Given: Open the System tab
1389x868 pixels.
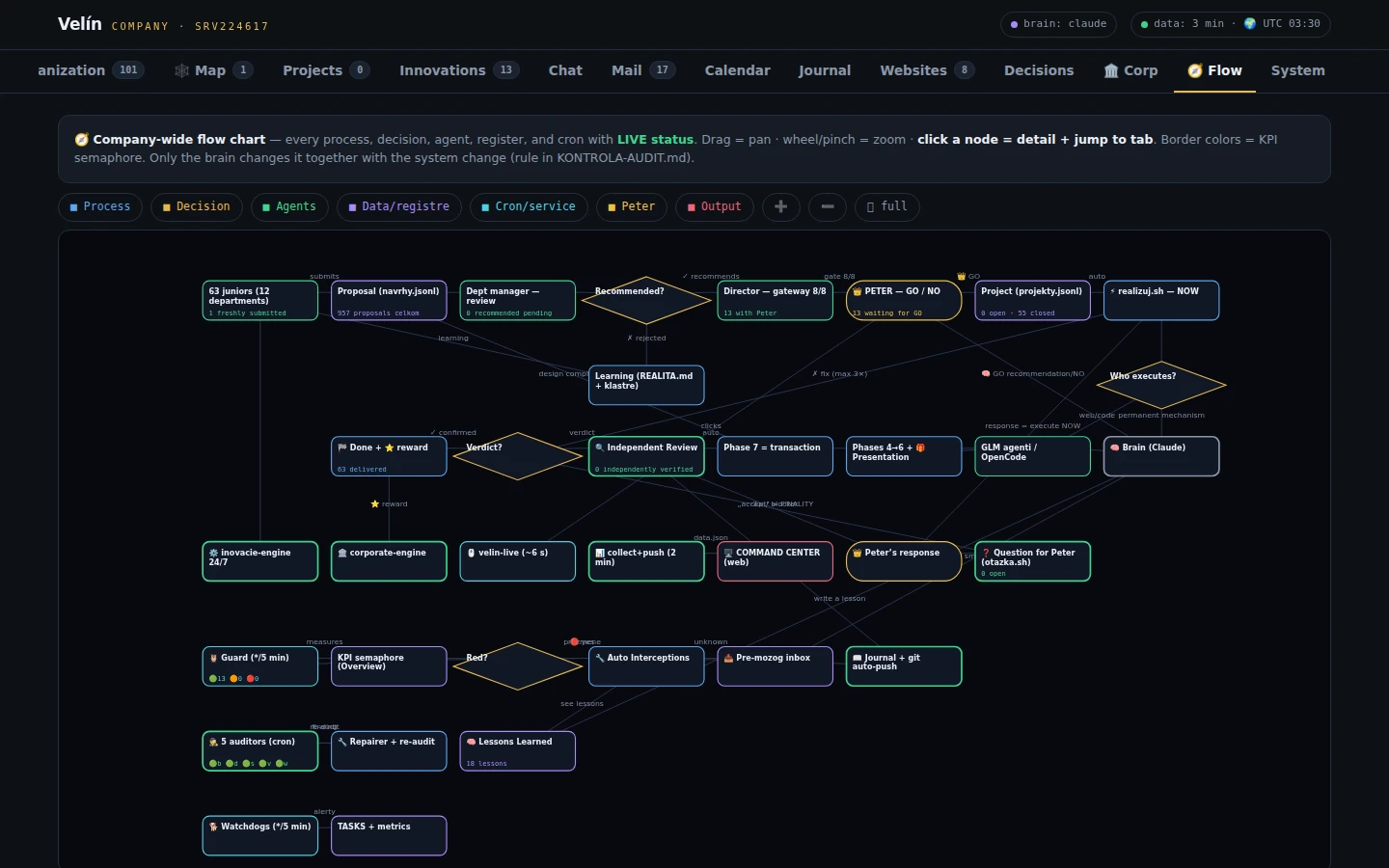Looking at the screenshot, I should [x=1297, y=70].
